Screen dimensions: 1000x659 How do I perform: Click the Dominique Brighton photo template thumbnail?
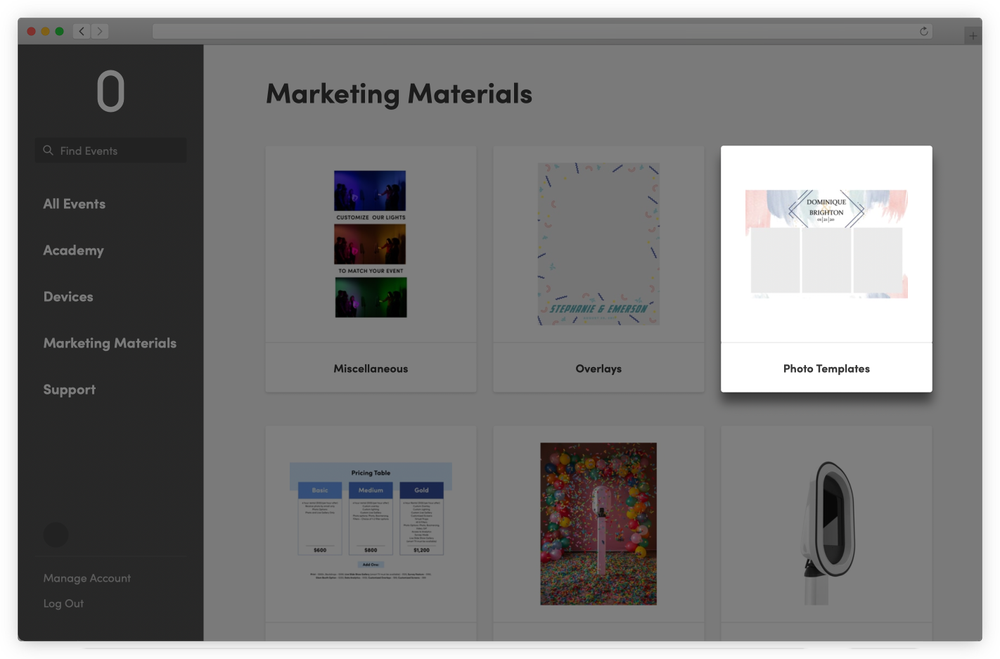click(827, 244)
